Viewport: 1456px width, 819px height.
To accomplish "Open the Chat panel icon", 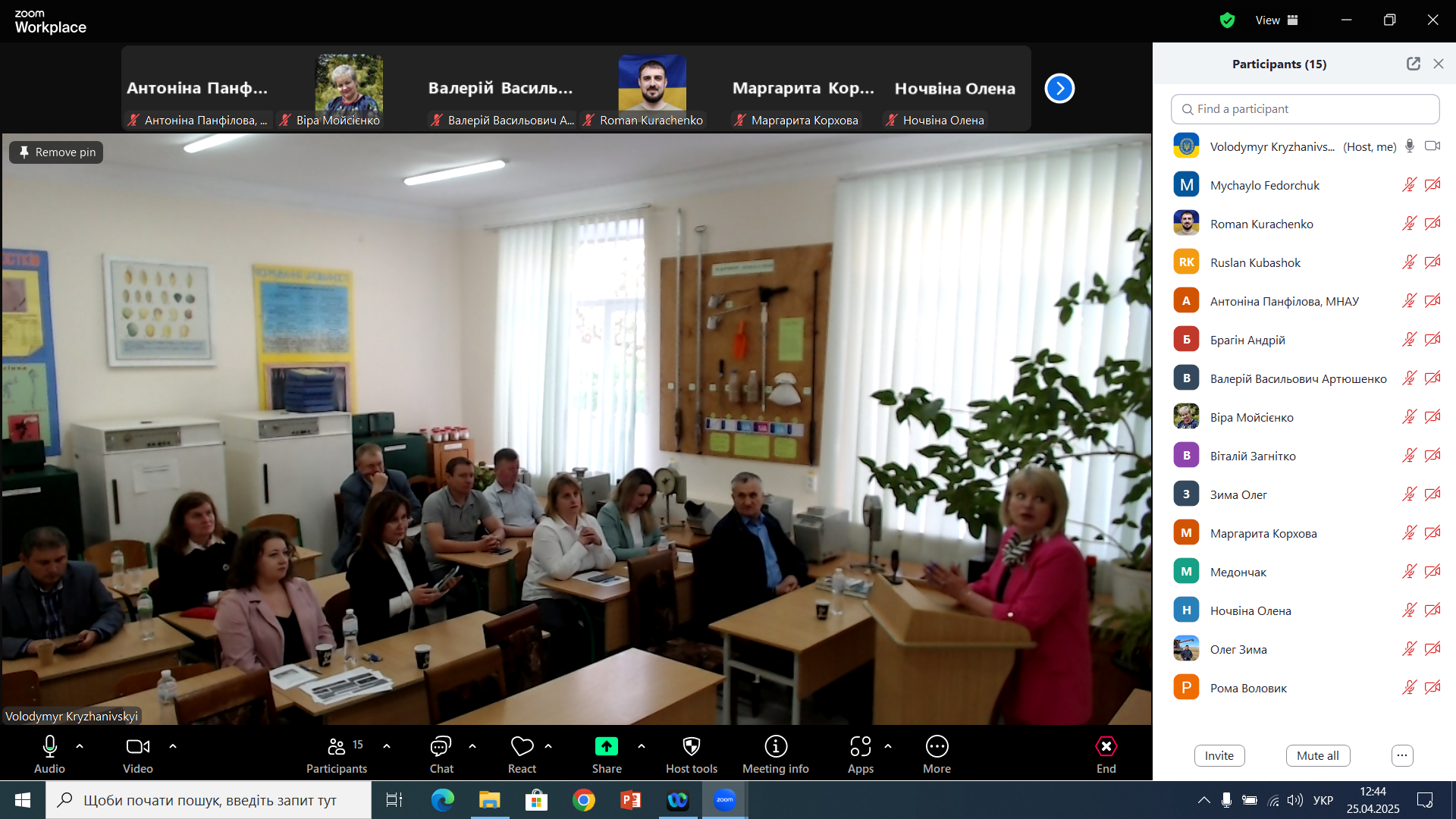I will tap(441, 747).
